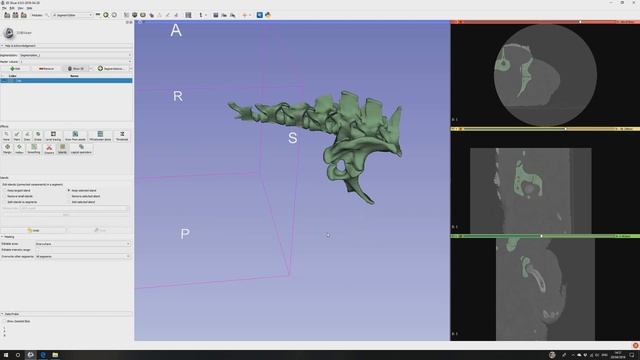Screen dimensions: 640x360
Task: Select the Threshold effect tool
Action: (x=122, y=136)
